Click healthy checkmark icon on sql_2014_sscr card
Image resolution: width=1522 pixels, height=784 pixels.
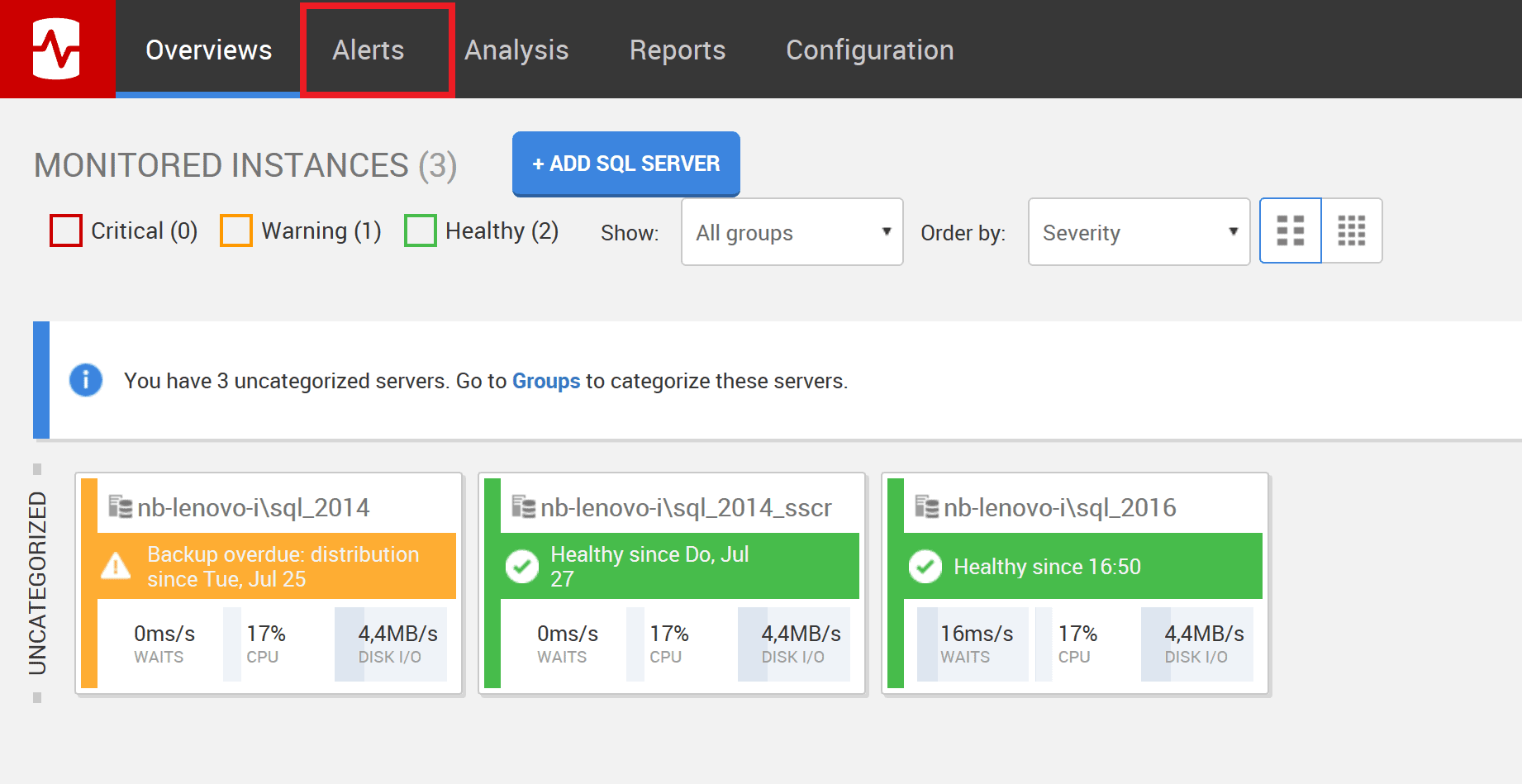[x=522, y=567]
